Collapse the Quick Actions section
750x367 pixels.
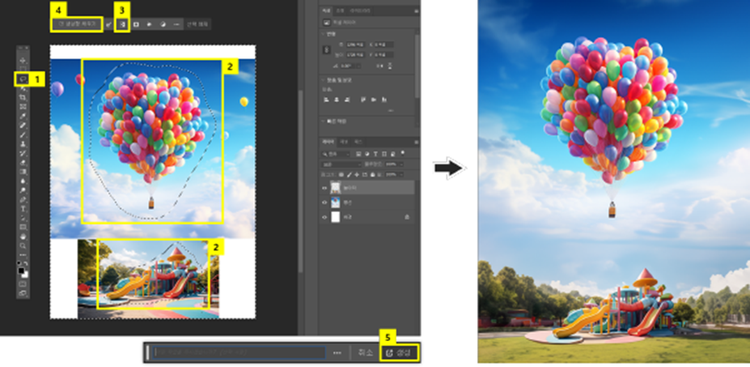click(x=322, y=121)
